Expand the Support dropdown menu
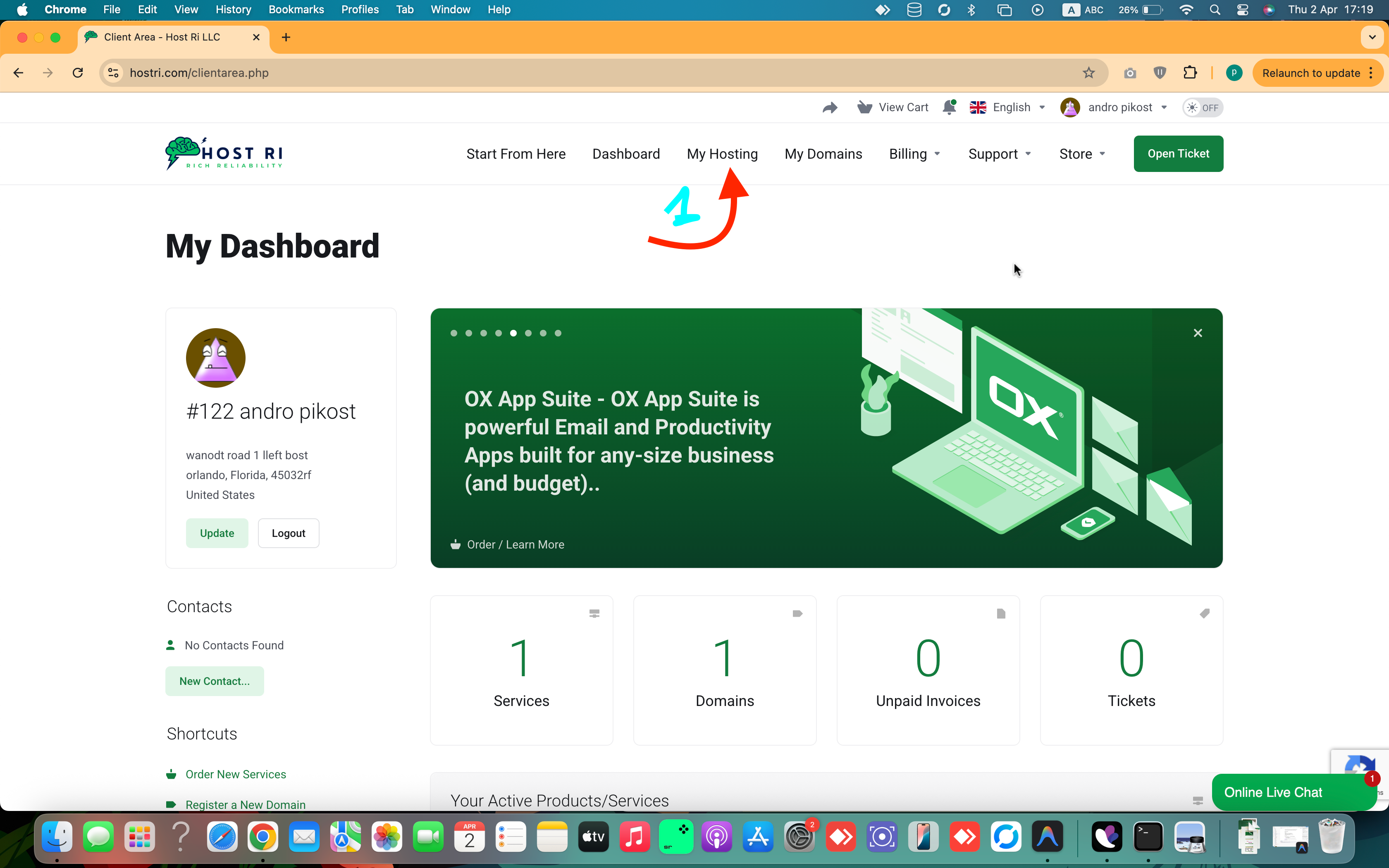 pos(999,154)
